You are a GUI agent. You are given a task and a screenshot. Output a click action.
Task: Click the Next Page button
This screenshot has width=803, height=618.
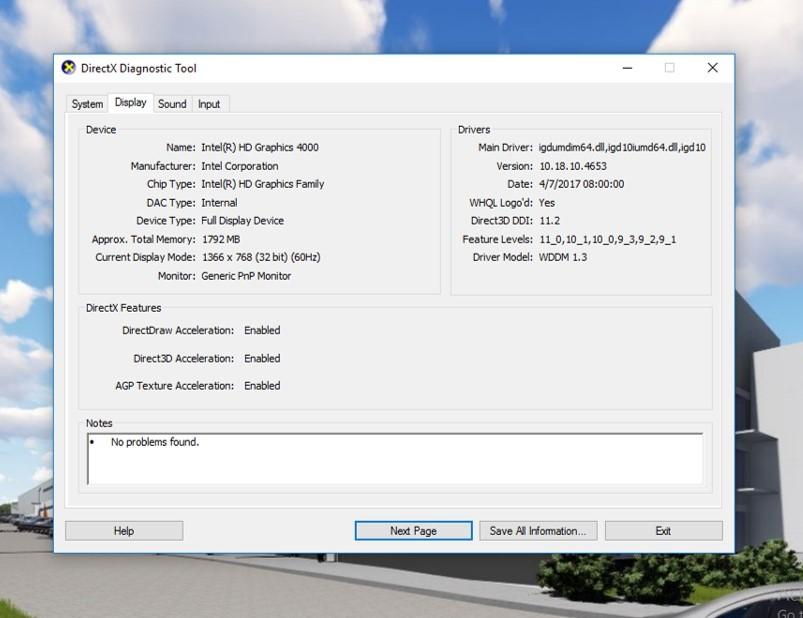tap(413, 531)
